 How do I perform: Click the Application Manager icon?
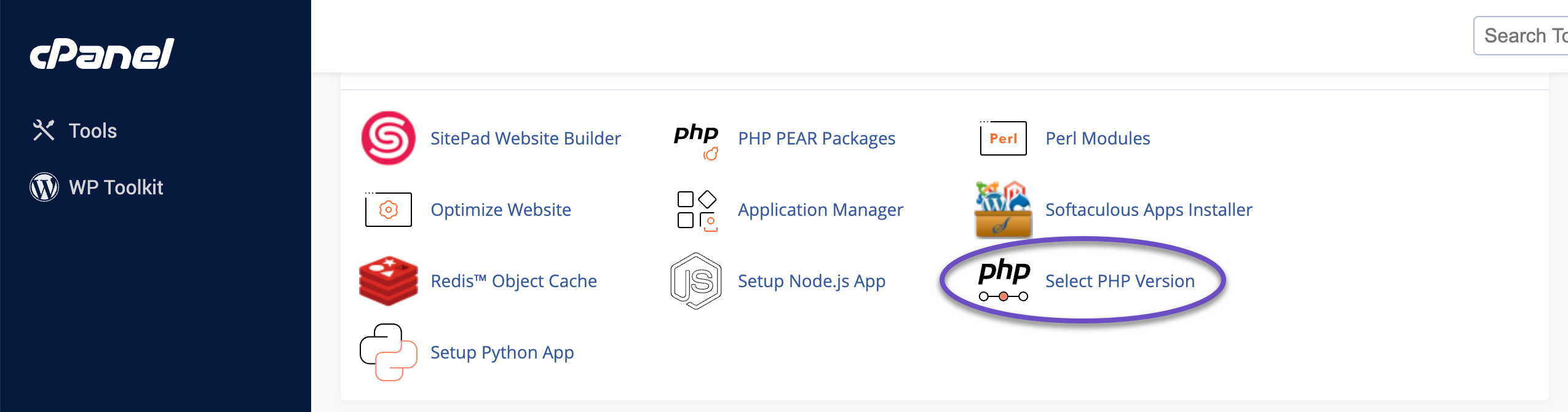697,210
